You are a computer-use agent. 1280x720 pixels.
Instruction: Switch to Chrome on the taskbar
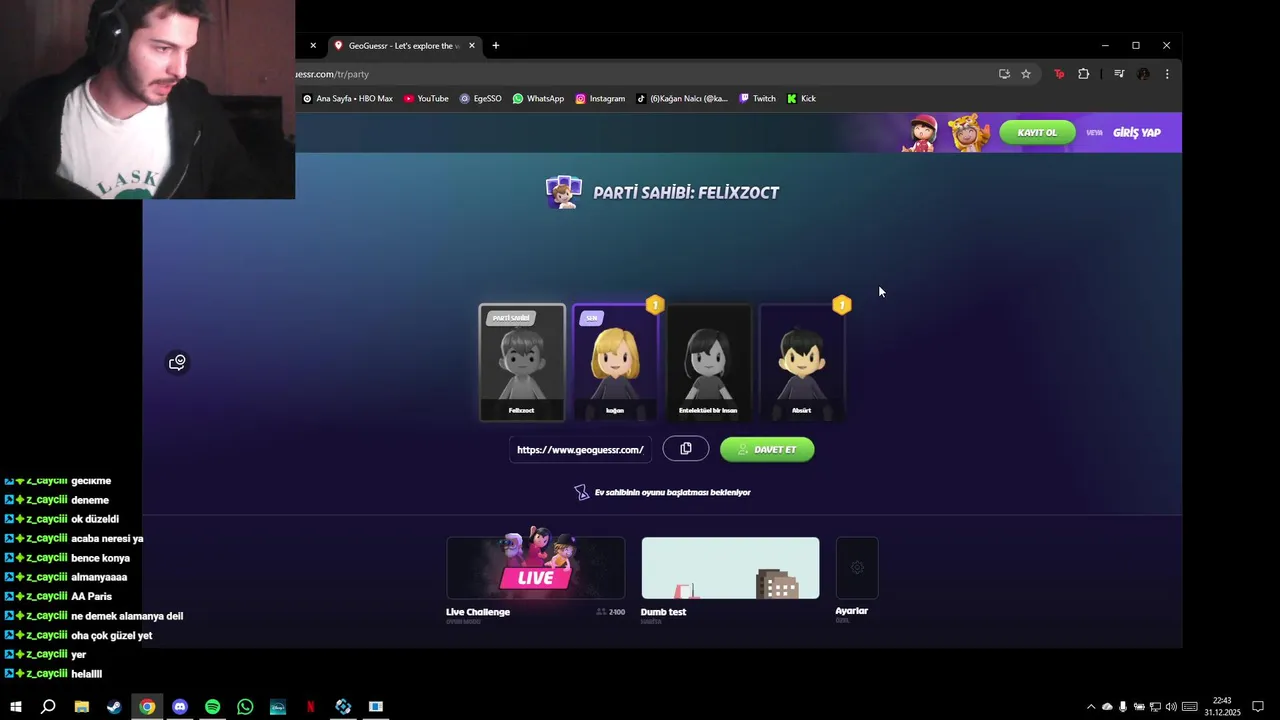[147, 707]
